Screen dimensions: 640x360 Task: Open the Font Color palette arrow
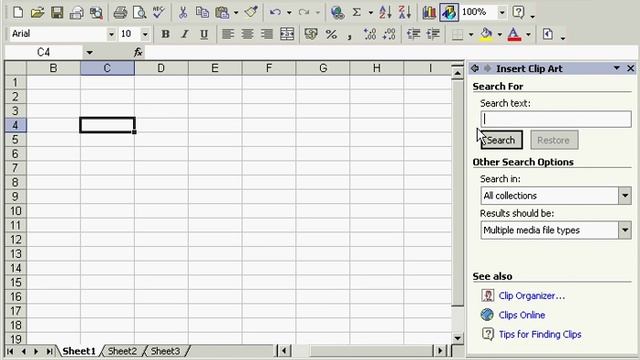click(528, 34)
